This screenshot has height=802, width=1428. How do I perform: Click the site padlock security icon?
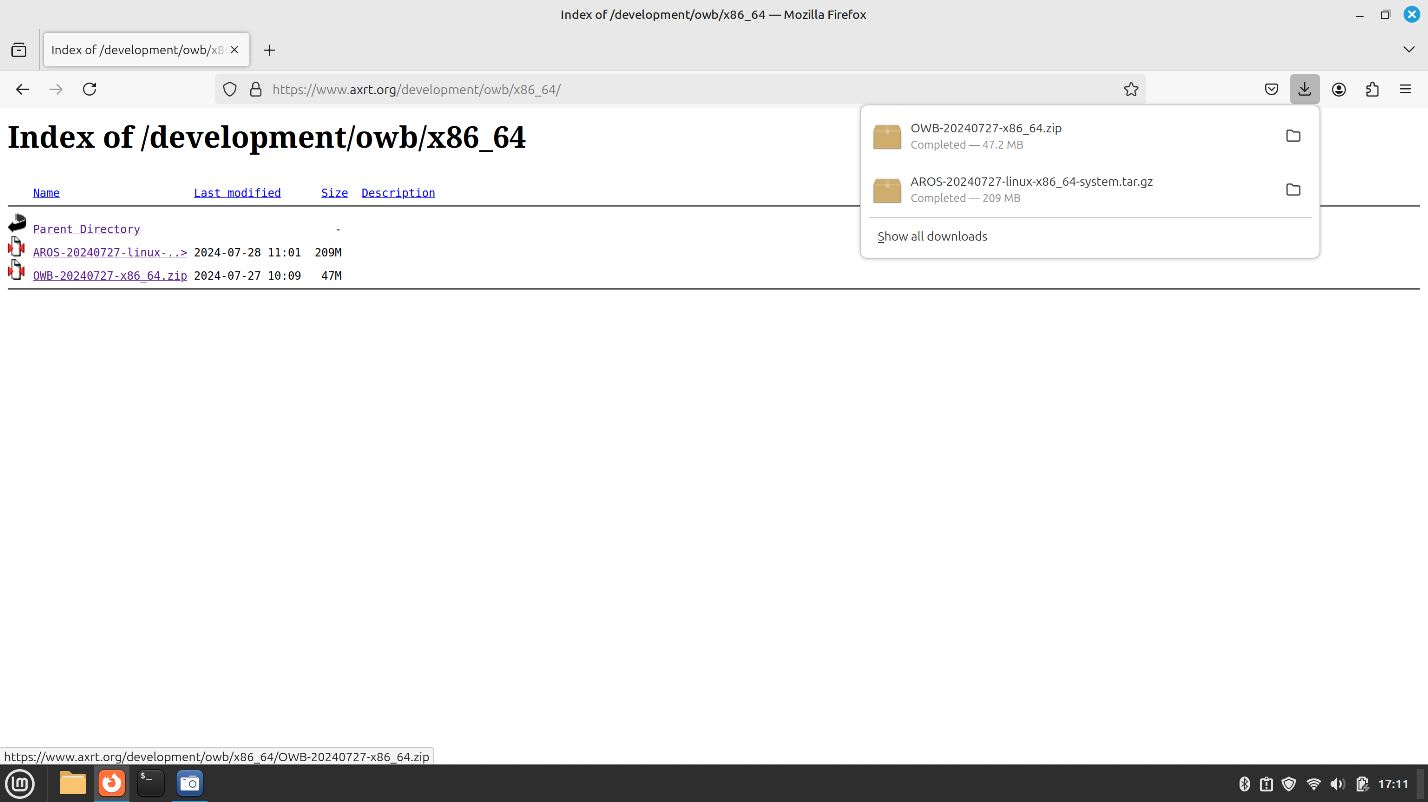click(x=255, y=89)
